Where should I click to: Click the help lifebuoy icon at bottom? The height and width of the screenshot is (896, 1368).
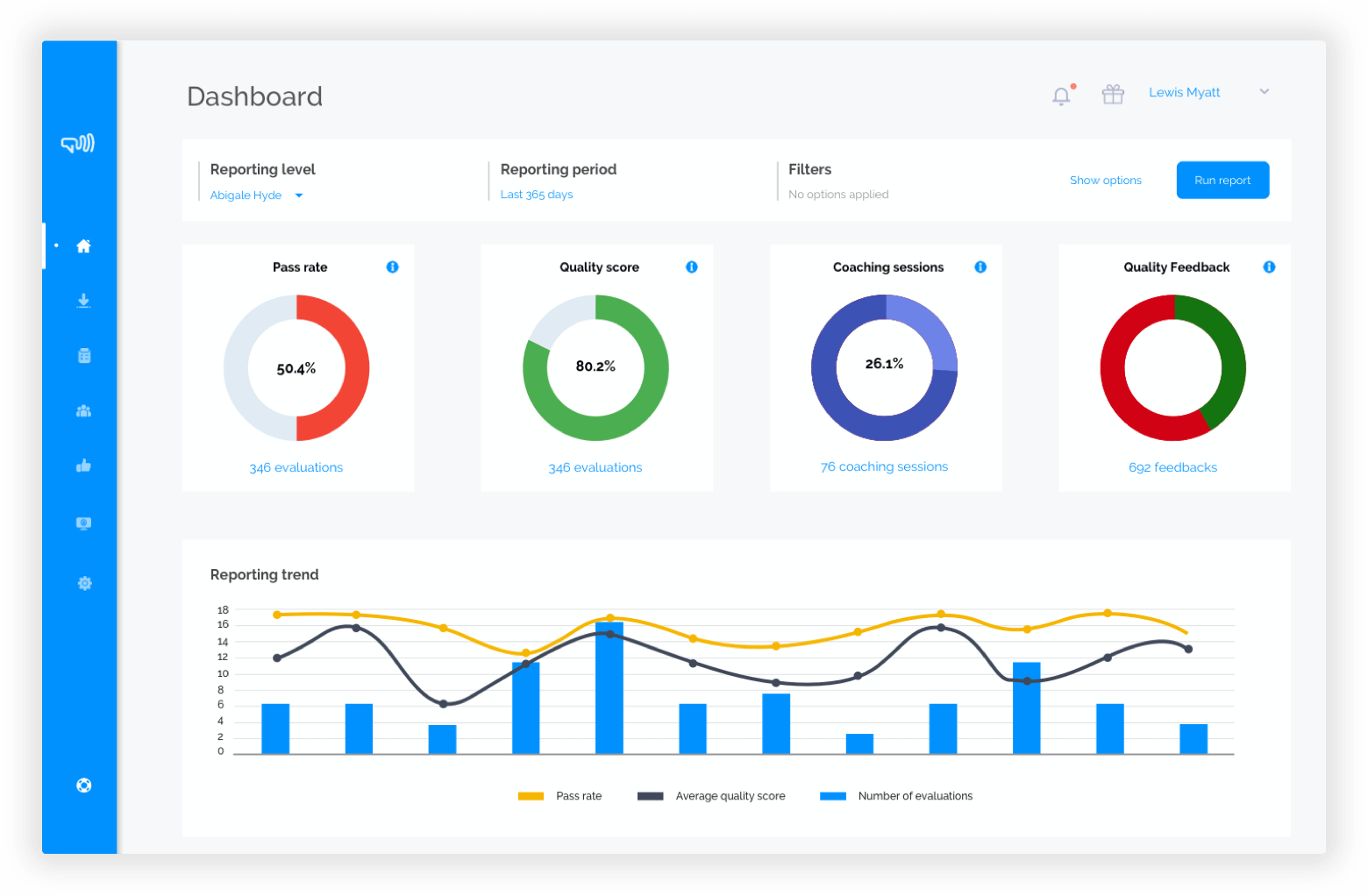[84, 786]
